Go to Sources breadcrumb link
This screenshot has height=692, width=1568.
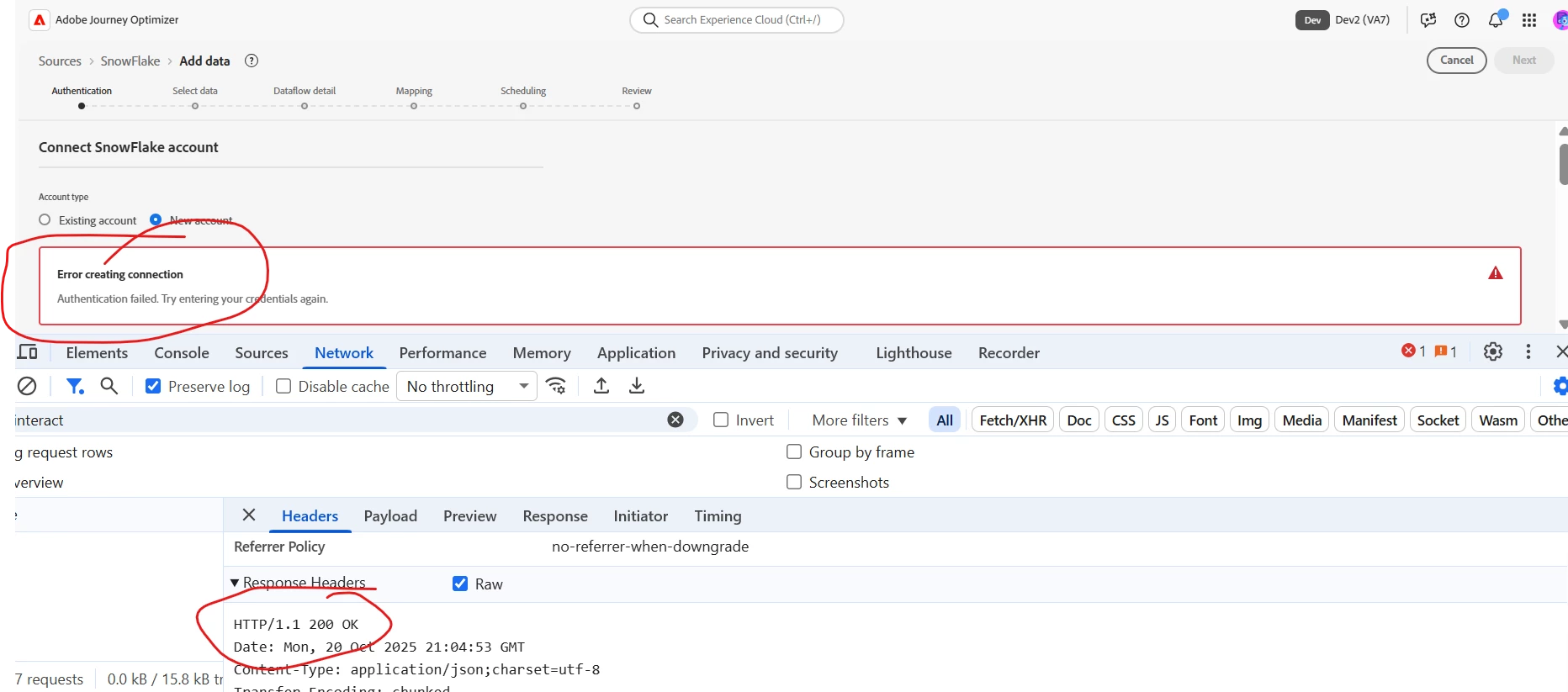point(60,61)
